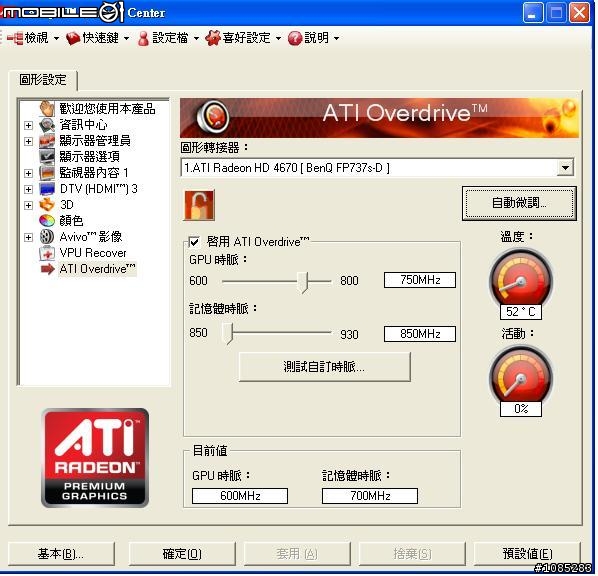Screen dimensions: 598x576
Task: Click the Help question mark icon (說明)
Action: pos(295,38)
